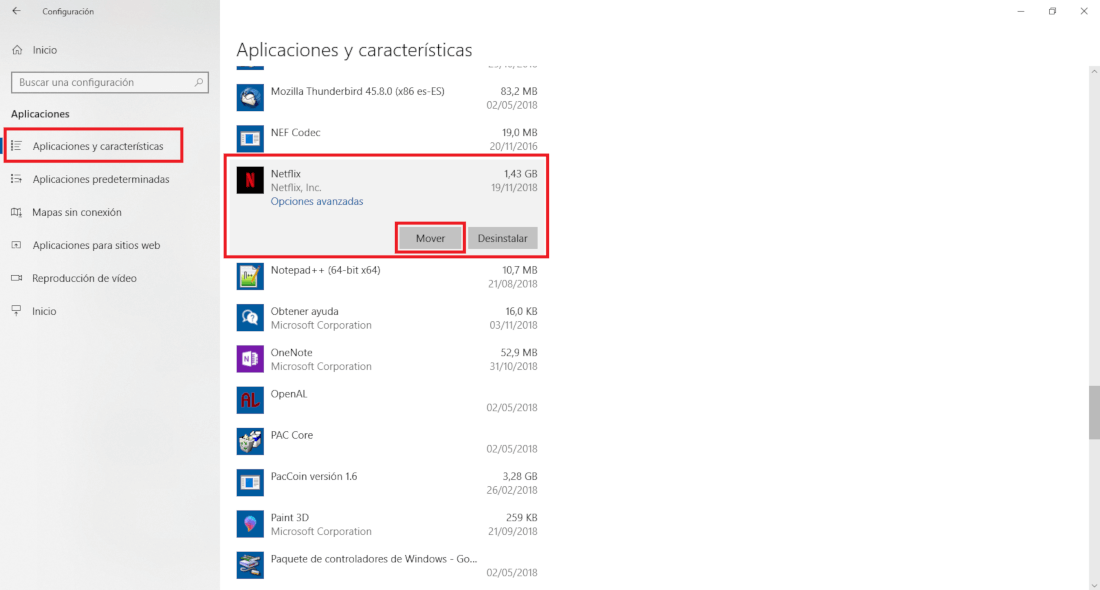The height and width of the screenshot is (590, 1100).
Task: Select PacCoin versión 1.6 entry
Action: pyautogui.click(x=387, y=483)
